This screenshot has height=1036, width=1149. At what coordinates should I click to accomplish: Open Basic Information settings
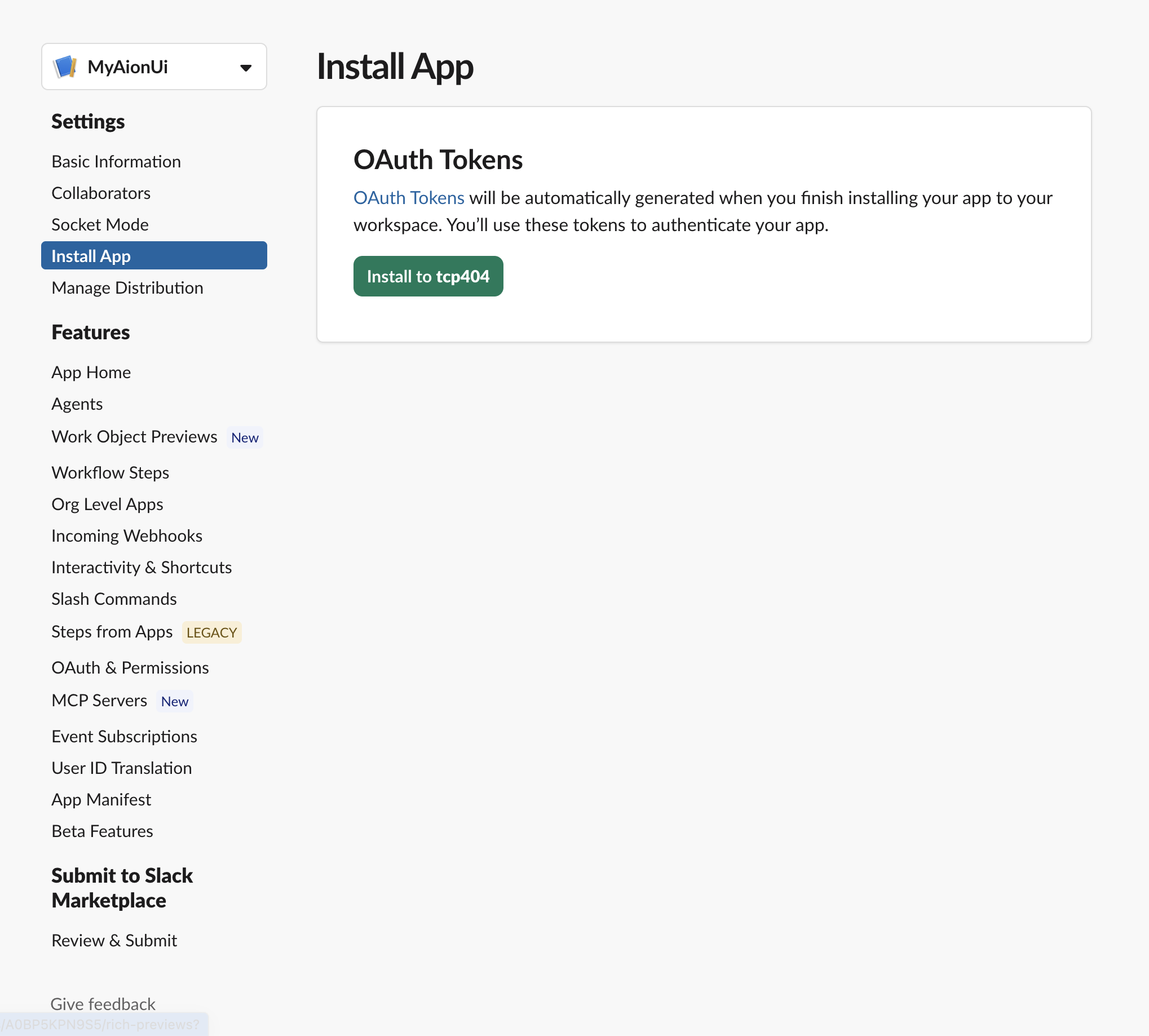pos(116,162)
